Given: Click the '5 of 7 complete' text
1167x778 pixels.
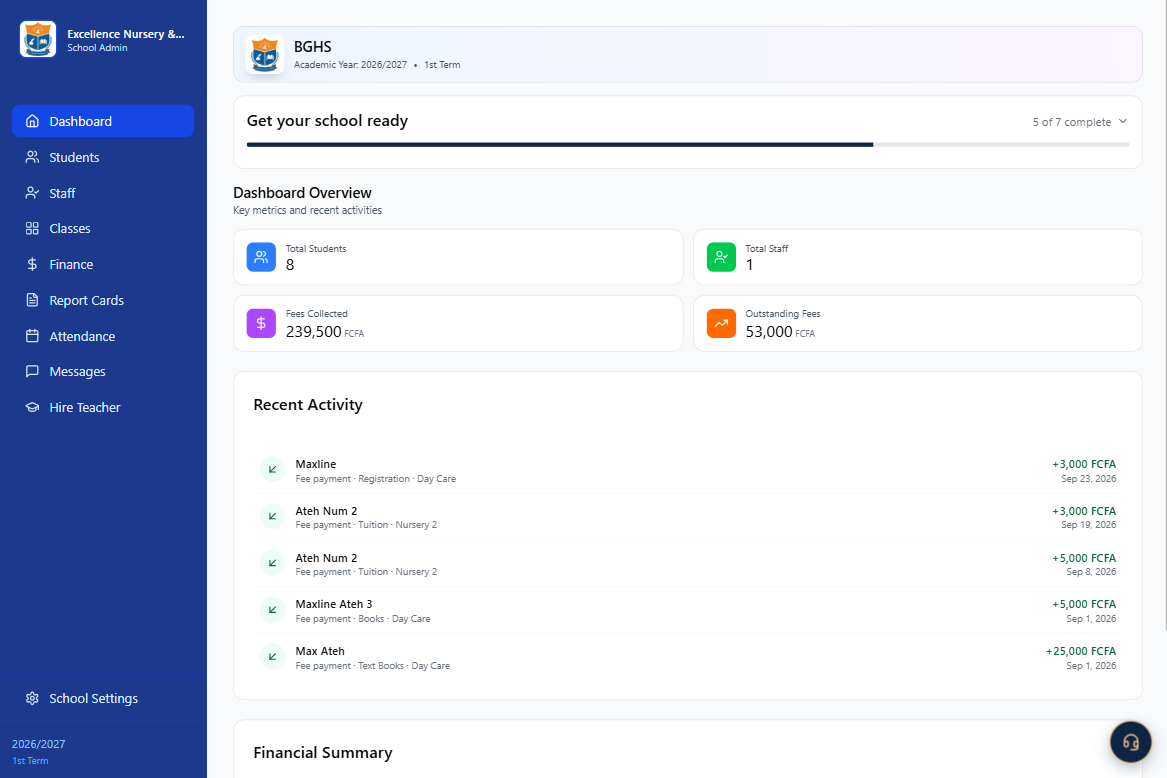Looking at the screenshot, I should pyautogui.click(x=1072, y=122).
